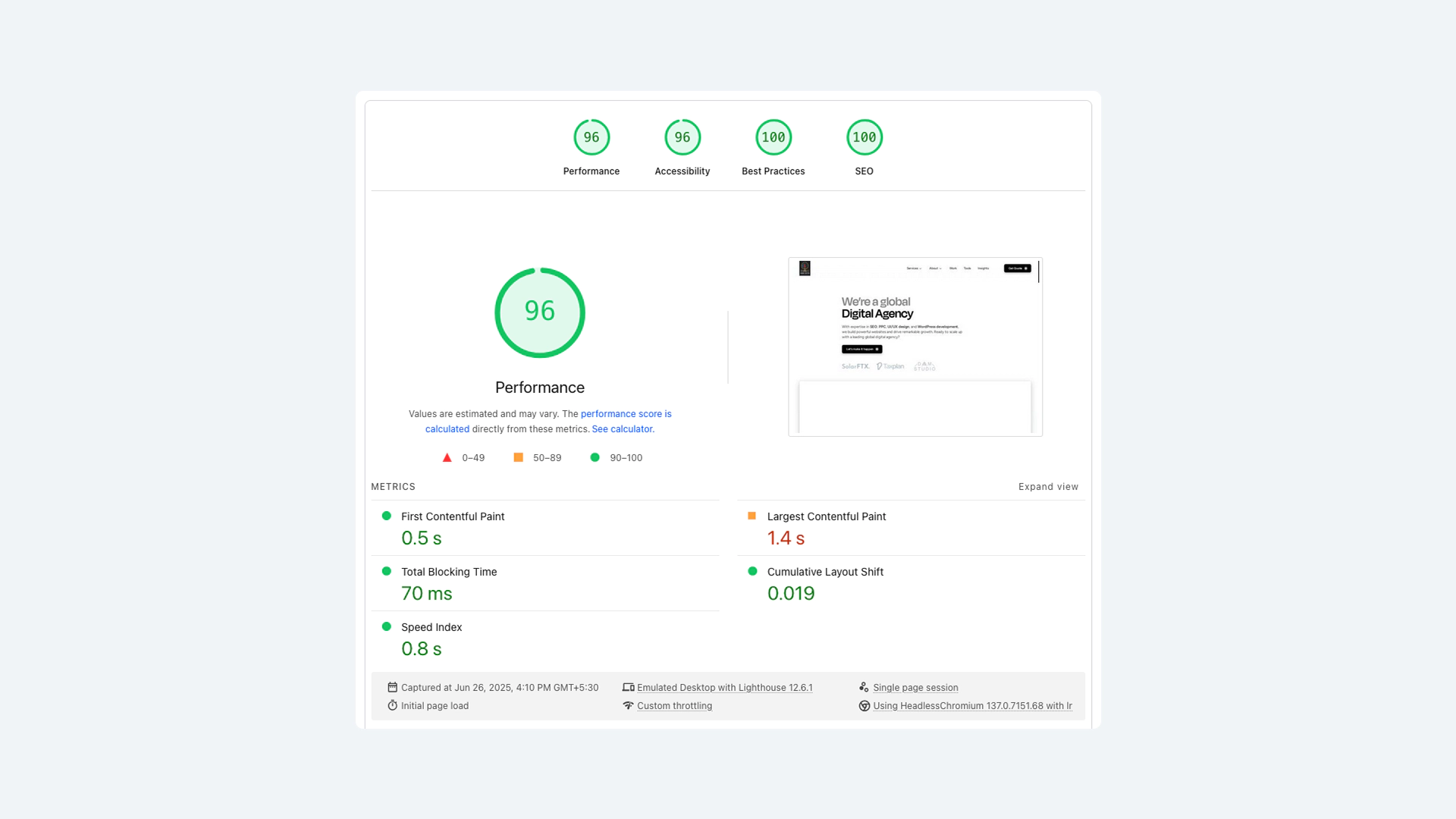Click the orange square 50–89 legend icon

519,457
